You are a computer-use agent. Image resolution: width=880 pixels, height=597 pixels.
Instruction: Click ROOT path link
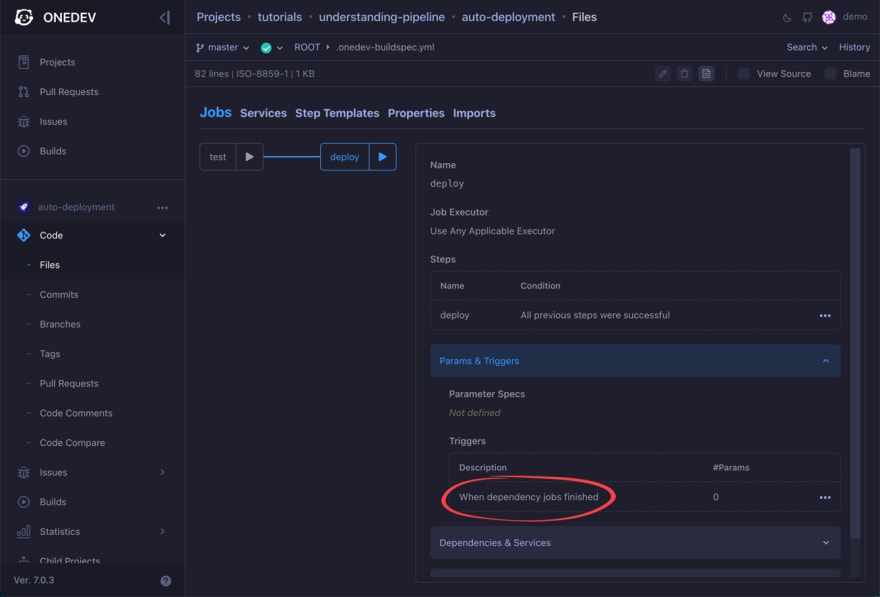pos(307,48)
